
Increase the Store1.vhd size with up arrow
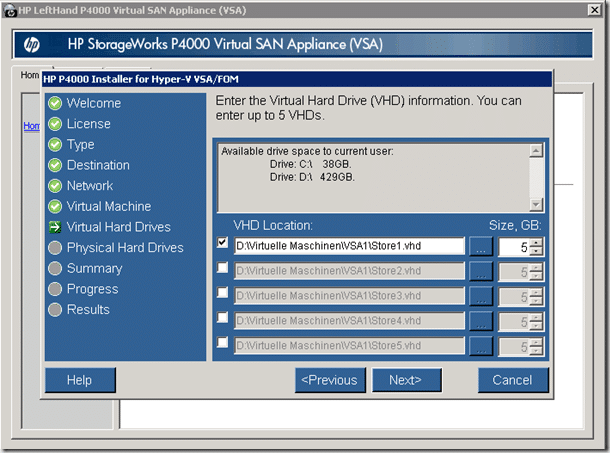coord(536,242)
